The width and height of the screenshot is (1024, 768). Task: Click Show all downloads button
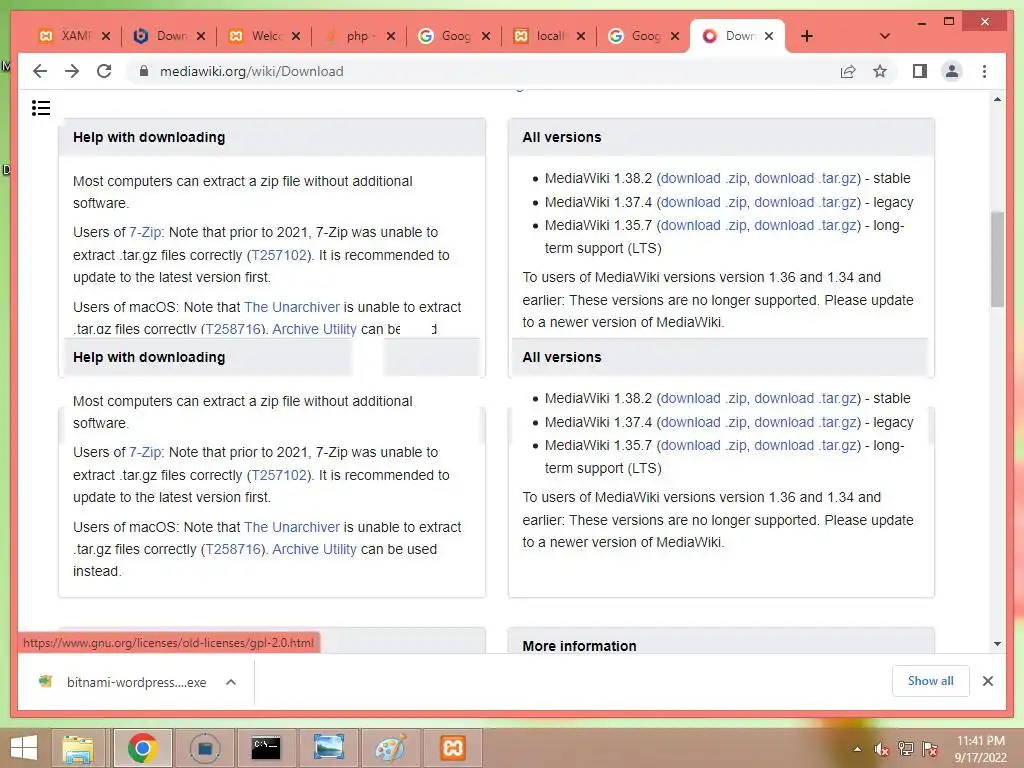930,681
